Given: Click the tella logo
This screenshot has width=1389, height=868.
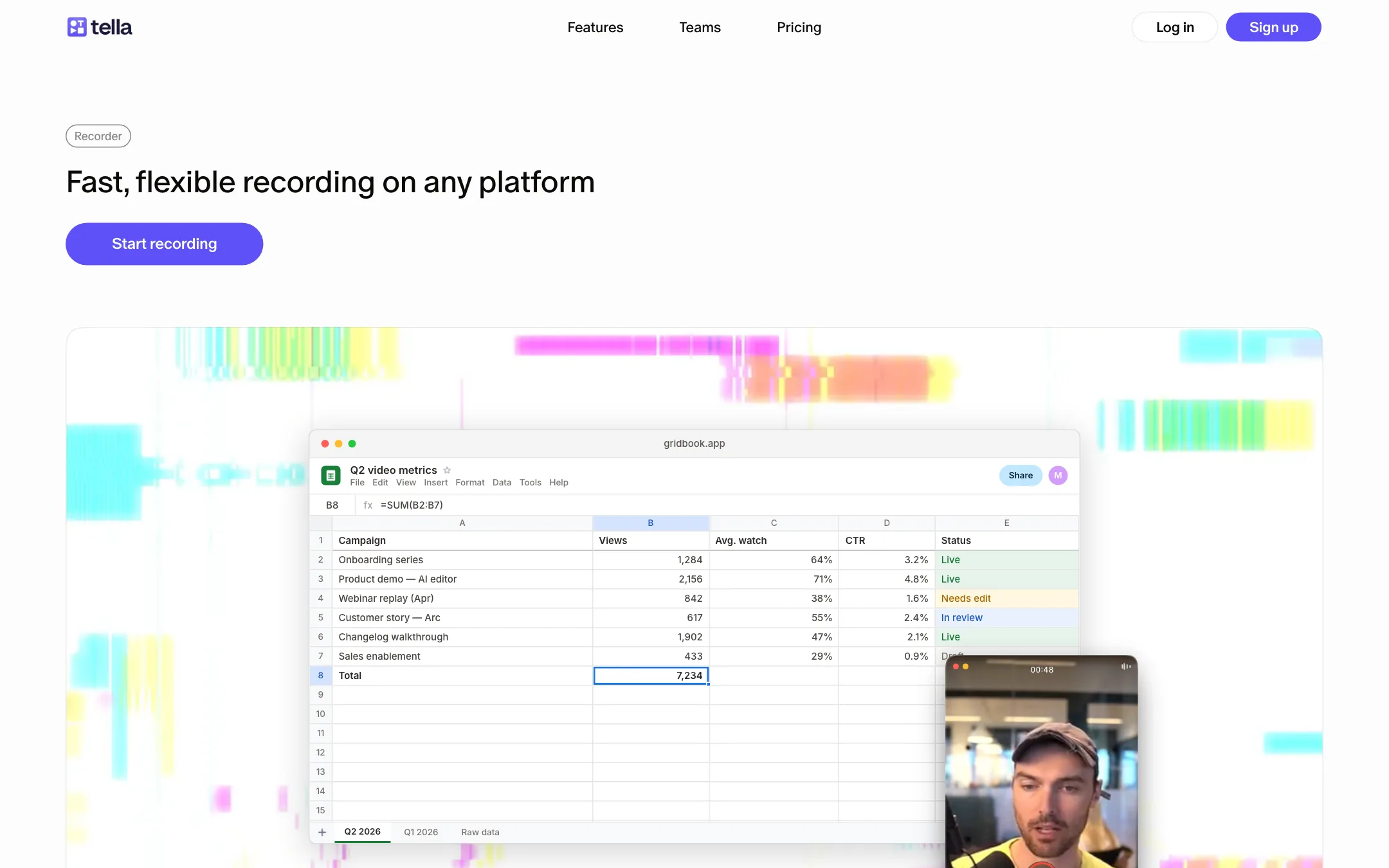Looking at the screenshot, I should 100,27.
